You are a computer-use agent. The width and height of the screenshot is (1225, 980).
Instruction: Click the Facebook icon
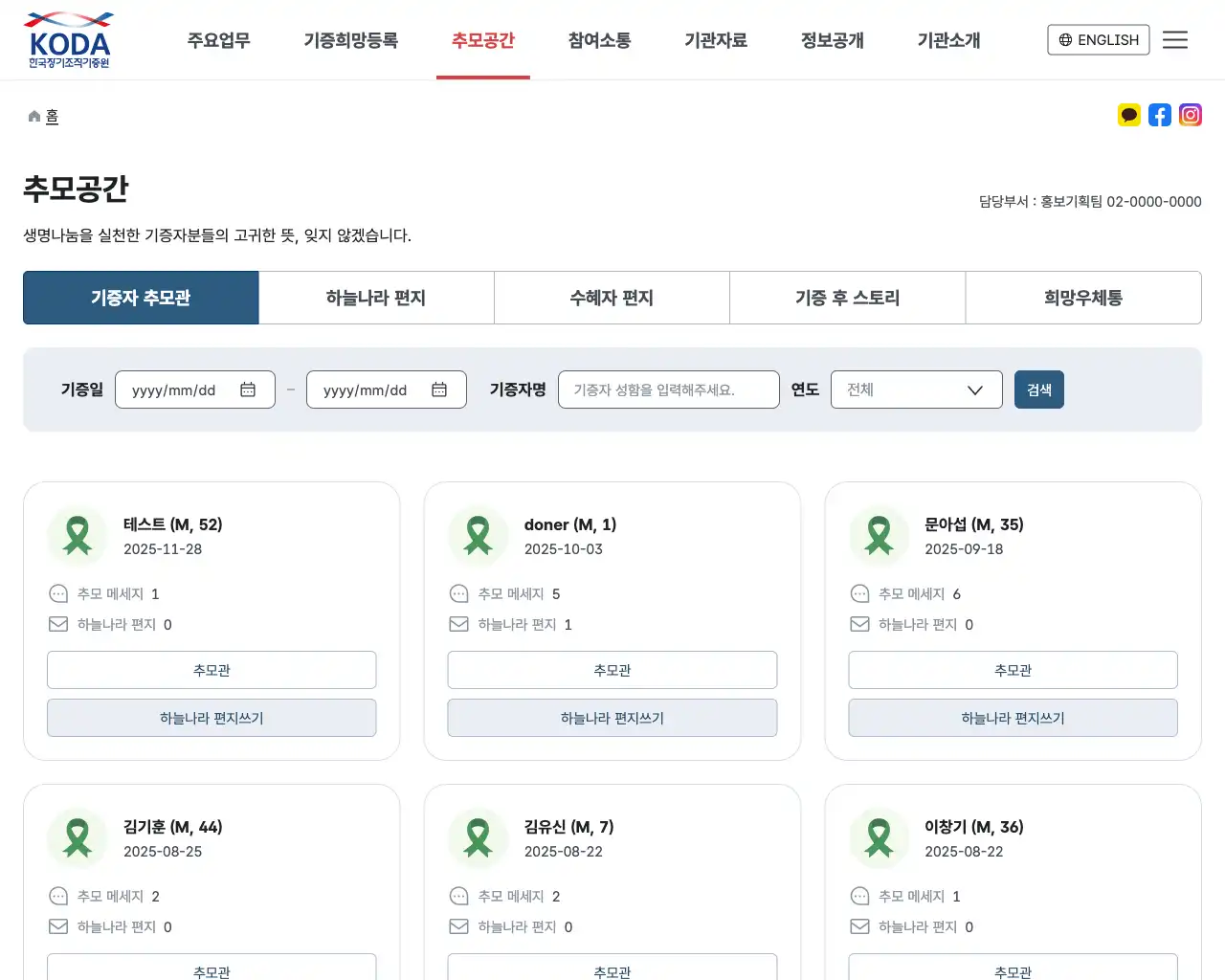[1160, 115]
